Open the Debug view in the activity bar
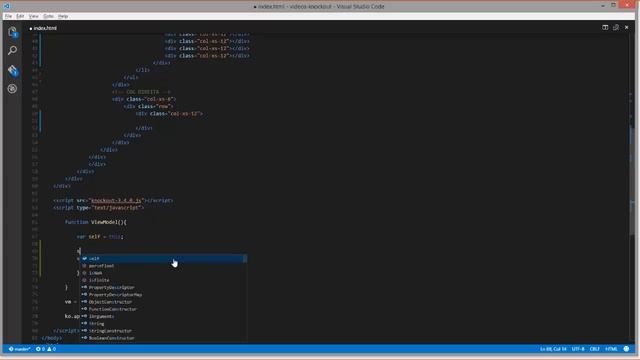 point(12,89)
